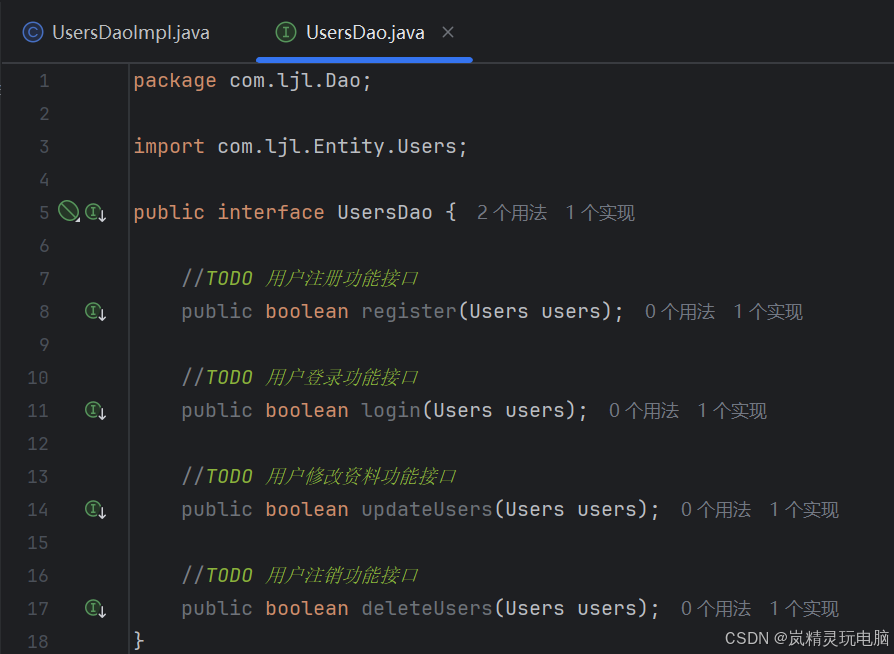Click the 'import' keyword on line 3
The width and height of the screenshot is (894, 654).
pos(169,147)
